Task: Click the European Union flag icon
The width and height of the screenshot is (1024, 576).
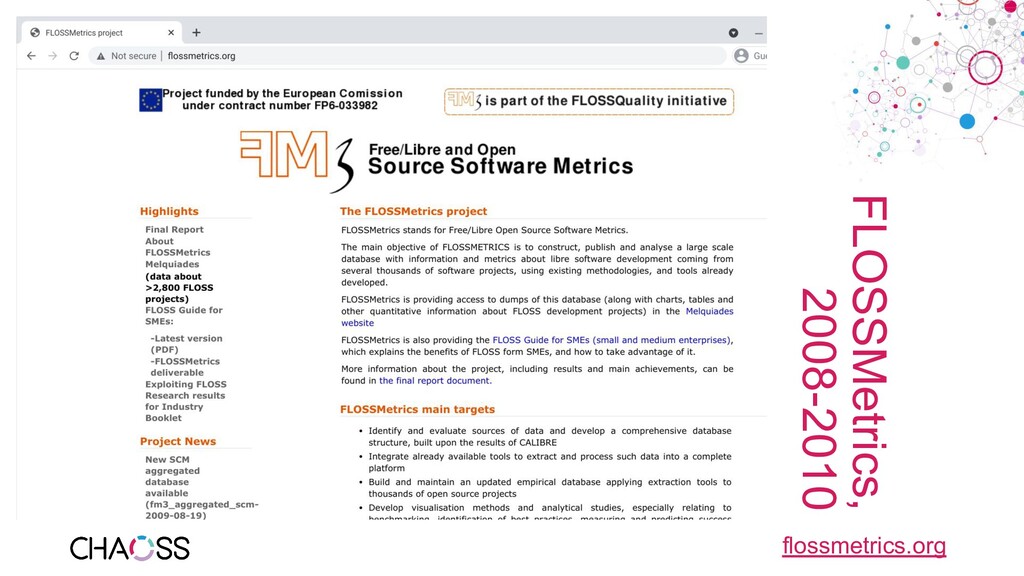Action: [x=150, y=100]
